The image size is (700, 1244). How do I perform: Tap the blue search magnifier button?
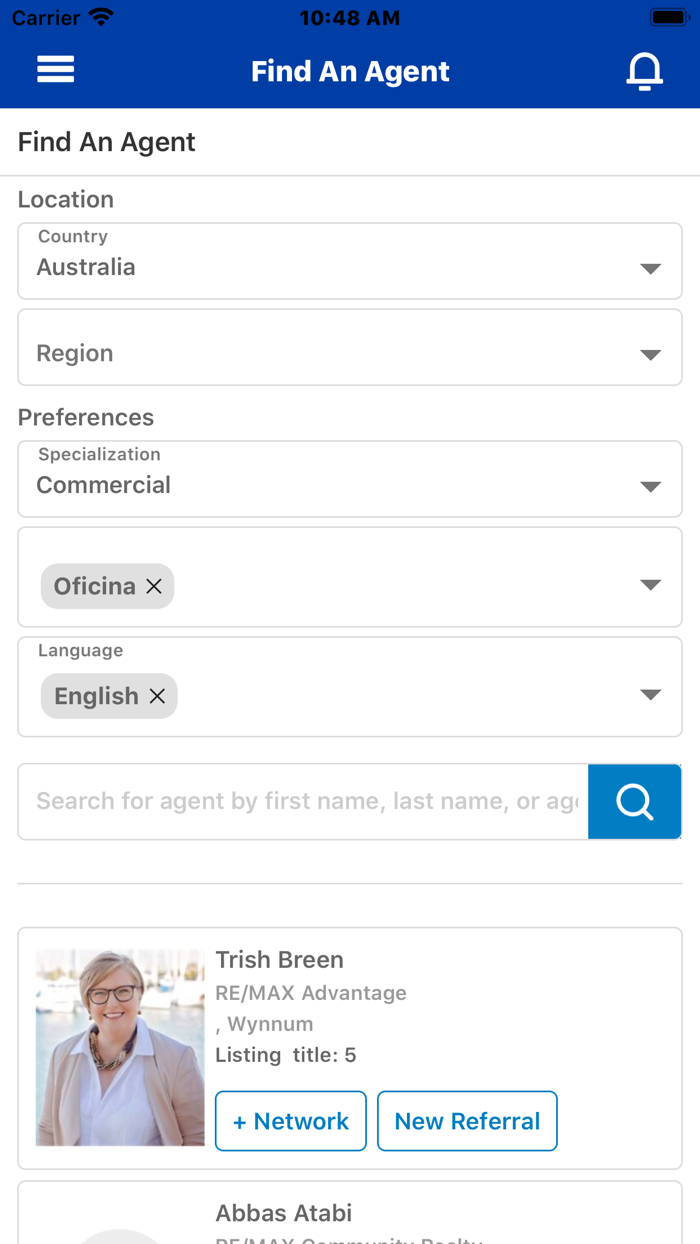tap(634, 801)
